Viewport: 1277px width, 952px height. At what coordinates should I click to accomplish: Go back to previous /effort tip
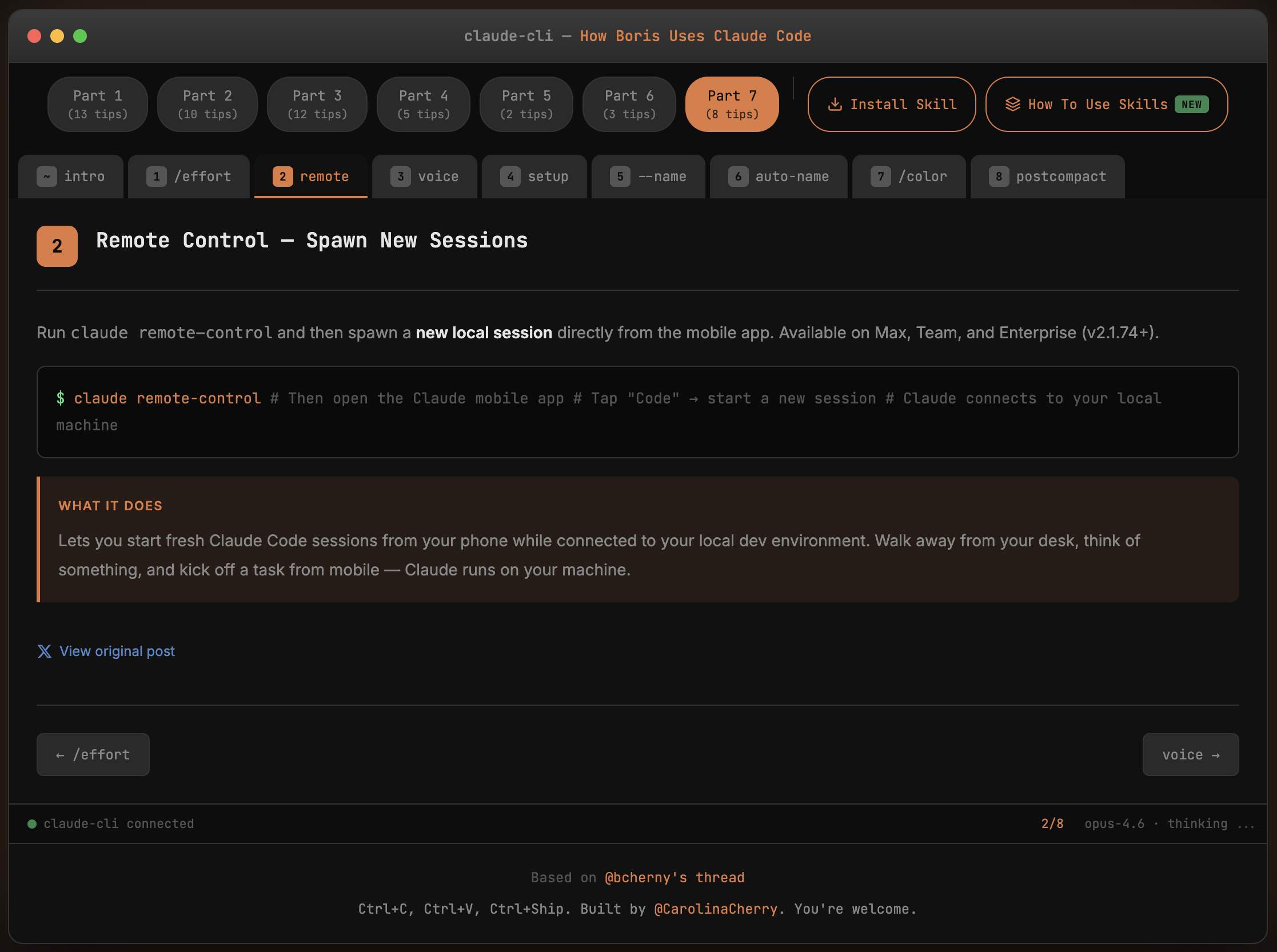[93, 754]
